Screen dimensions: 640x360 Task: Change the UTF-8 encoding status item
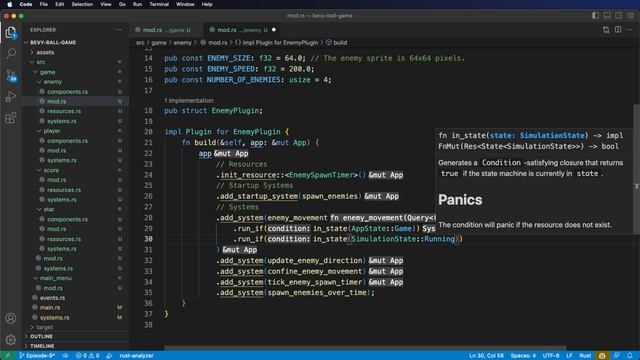pyautogui.click(x=551, y=356)
